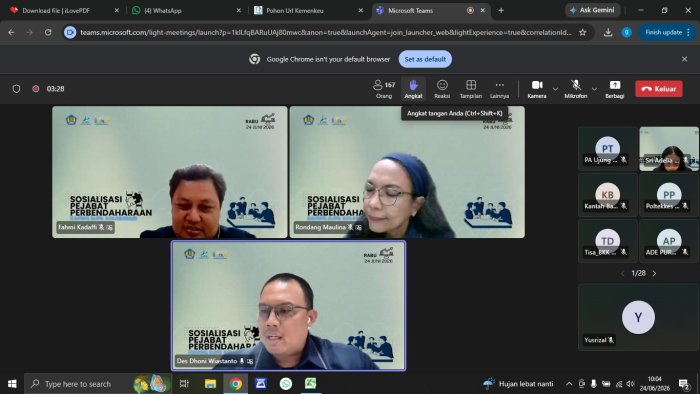Image resolution: width=700 pixels, height=394 pixels.
Task: Click the shield privacy icon
Action: 17,89
